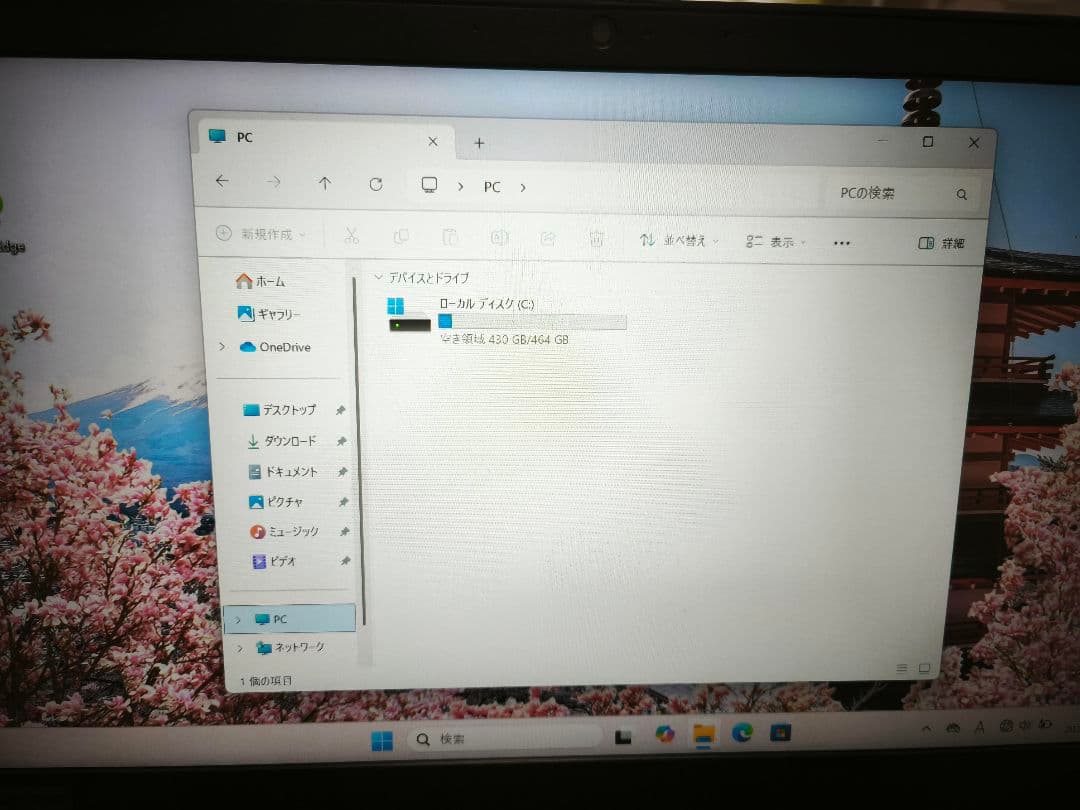Toggle the 詳細 details pane
Screen dimensions: 1080x810
click(941, 243)
